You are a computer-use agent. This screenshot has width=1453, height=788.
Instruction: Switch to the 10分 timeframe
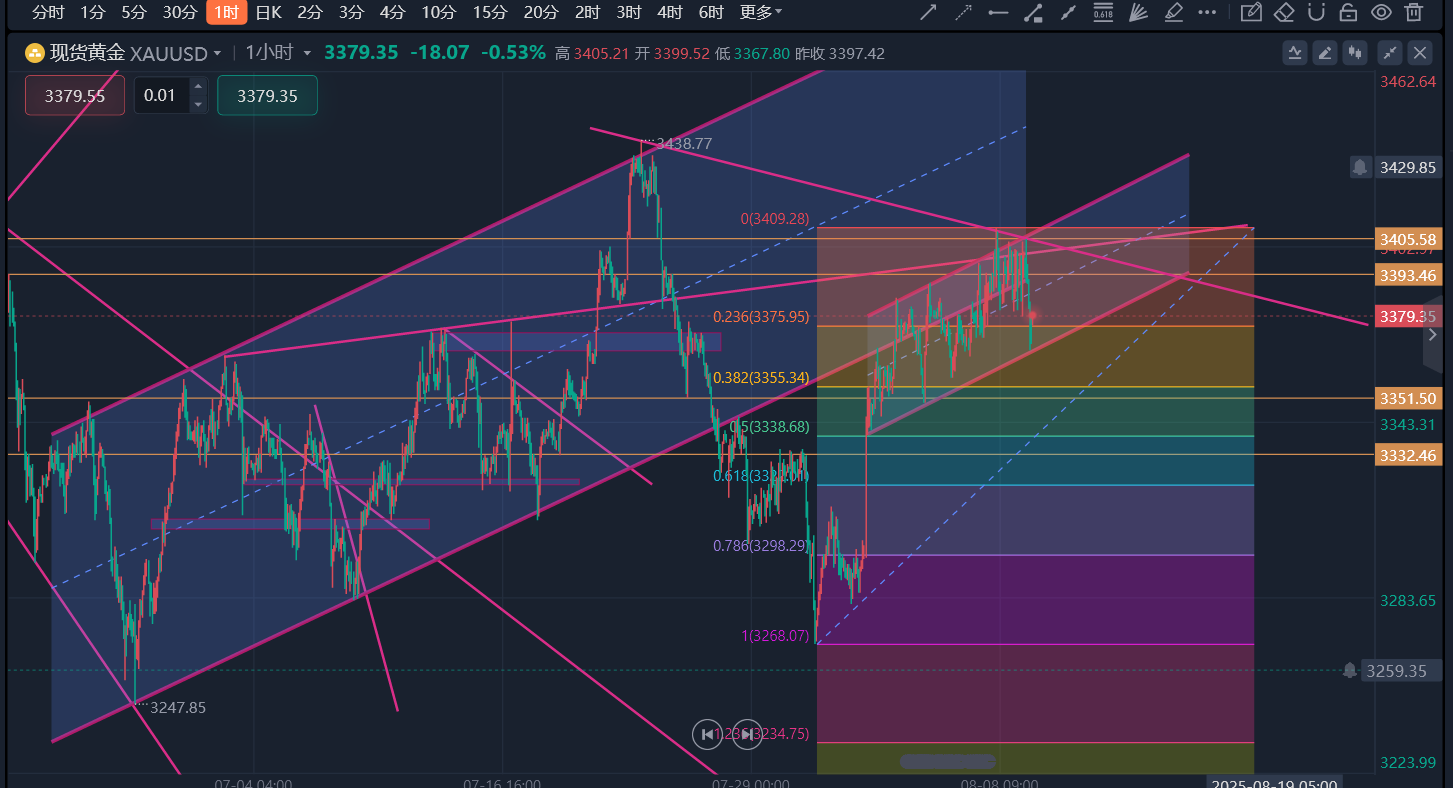point(438,12)
